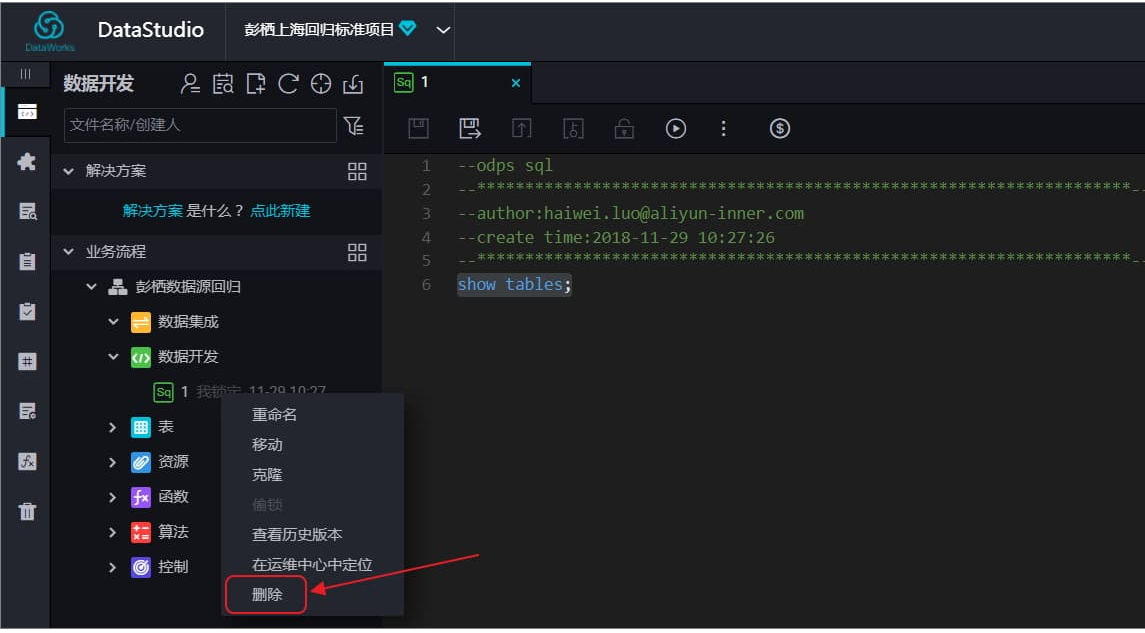Click the 'show tables;' code line
The height and width of the screenshot is (633, 1145).
tap(514, 284)
